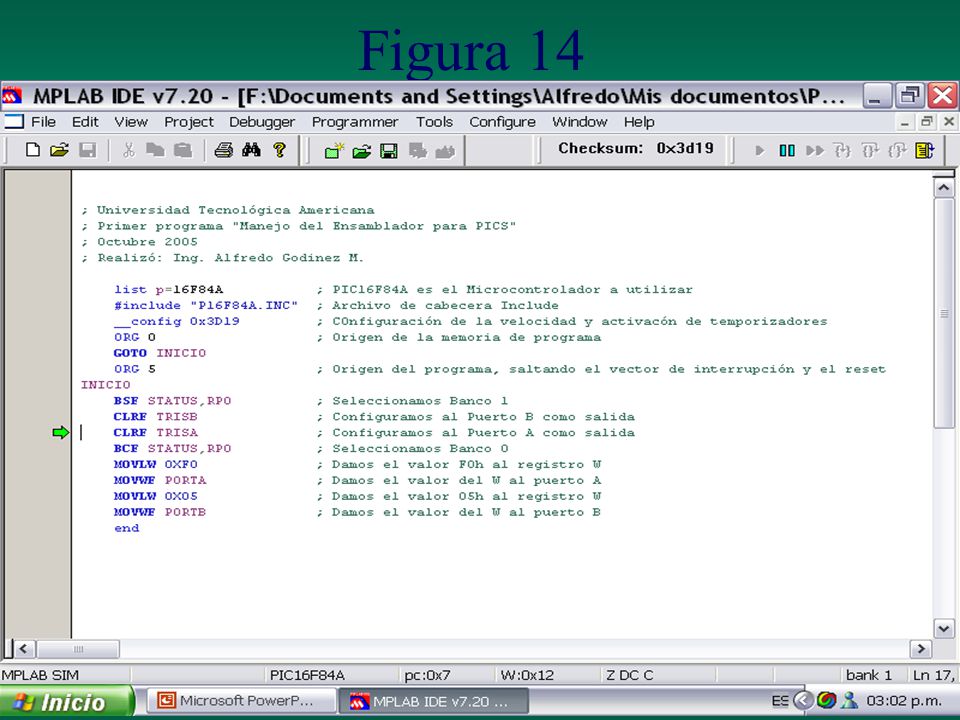
Task: Click the Step Into debugger icon
Action: [842, 150]
